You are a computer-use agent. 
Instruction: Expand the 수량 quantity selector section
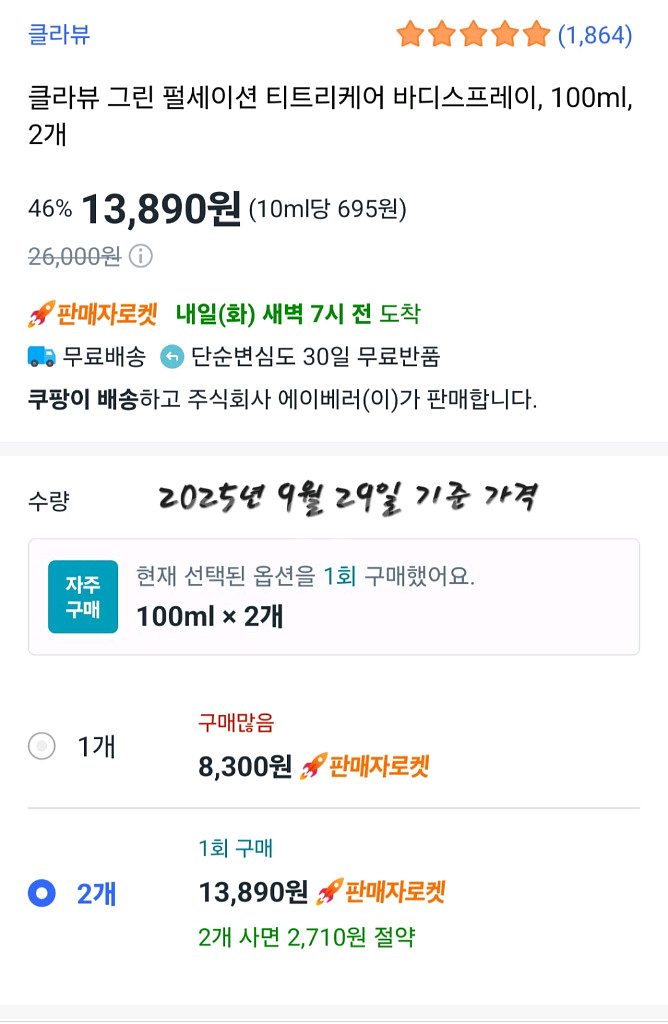48,498
